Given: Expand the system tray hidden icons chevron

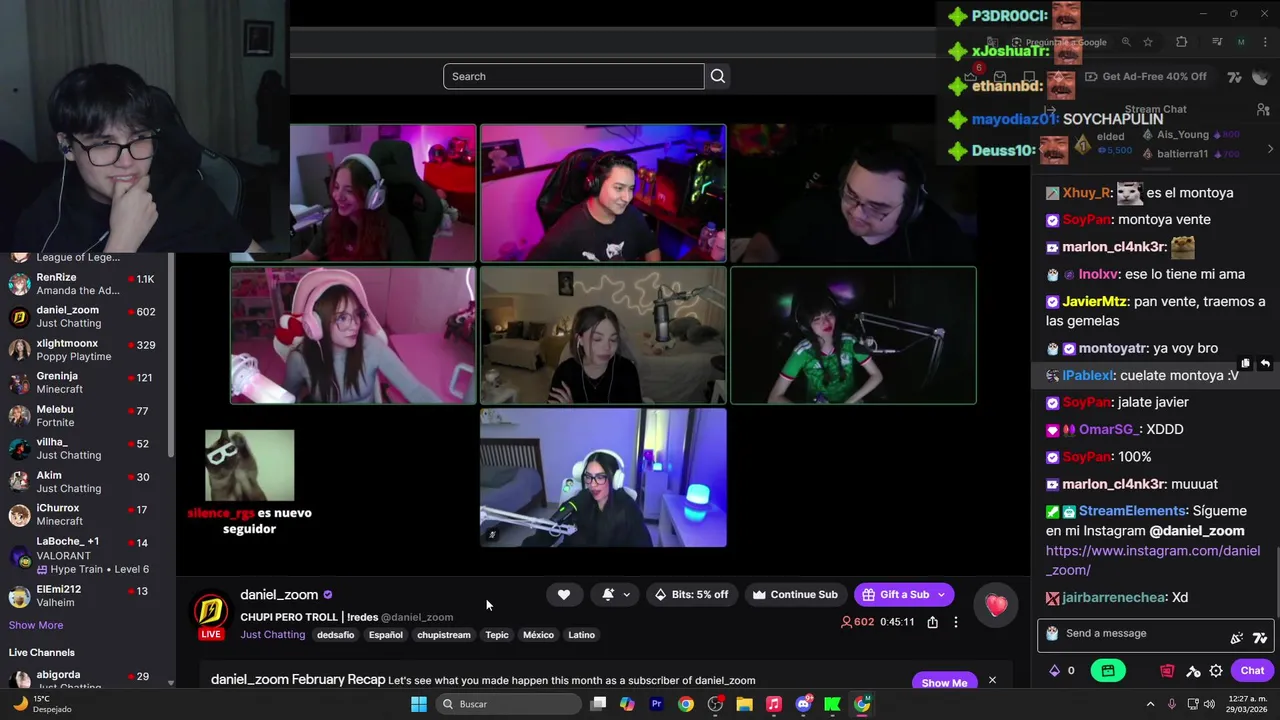Looking at the screenshot, I should tap(1150, 704).
